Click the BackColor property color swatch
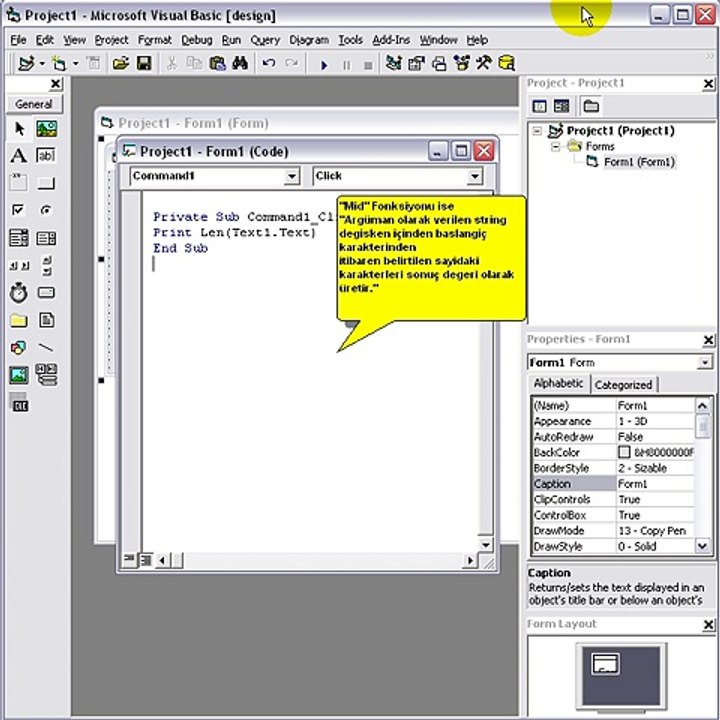Image resolution: width=720 pixels, height=720 pixels. [624, 452]
